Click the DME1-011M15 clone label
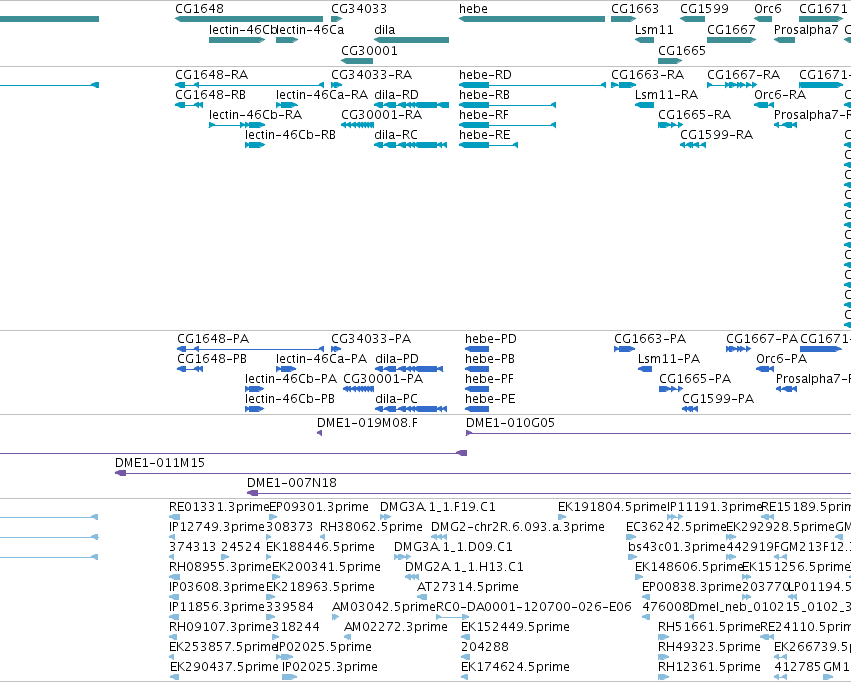Image resolution: width=851 pixels, height=682 pixels. [160, 463]
